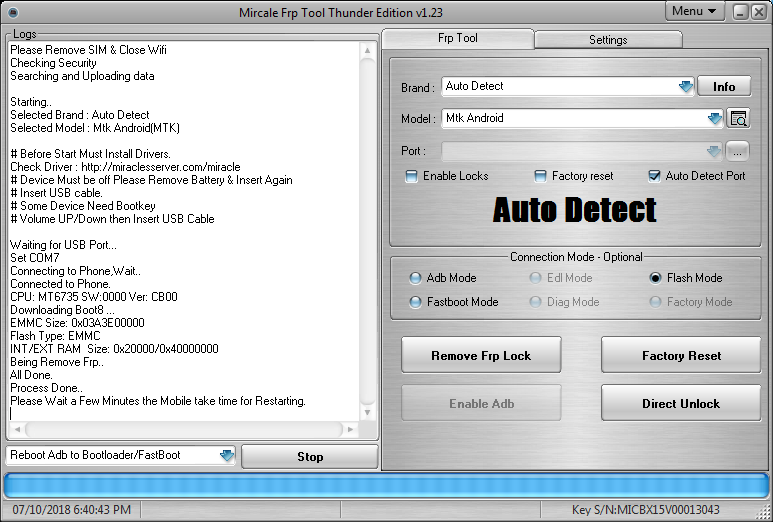Viewport: 773px width, 522px height.
Task: Switch to the Frp Tool tab
Action: (458, 38)
